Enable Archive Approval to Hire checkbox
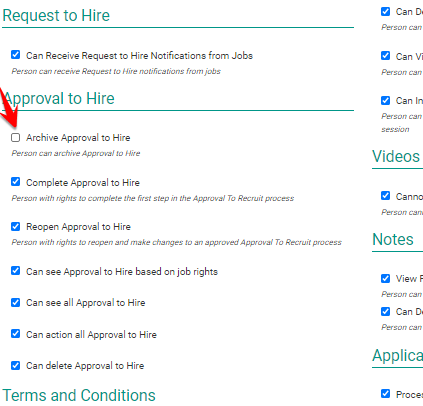423x406 pixels. coord(15,137)
